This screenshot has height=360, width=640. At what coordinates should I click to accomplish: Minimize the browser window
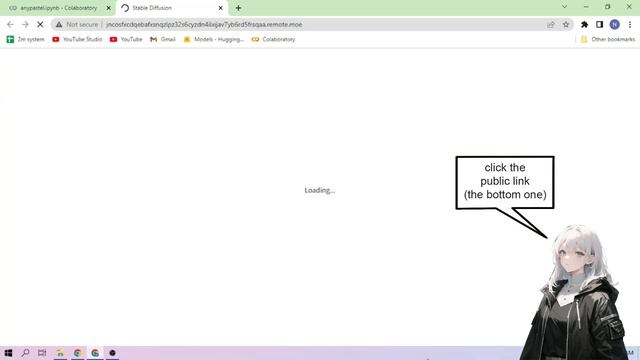click(586, 7)
